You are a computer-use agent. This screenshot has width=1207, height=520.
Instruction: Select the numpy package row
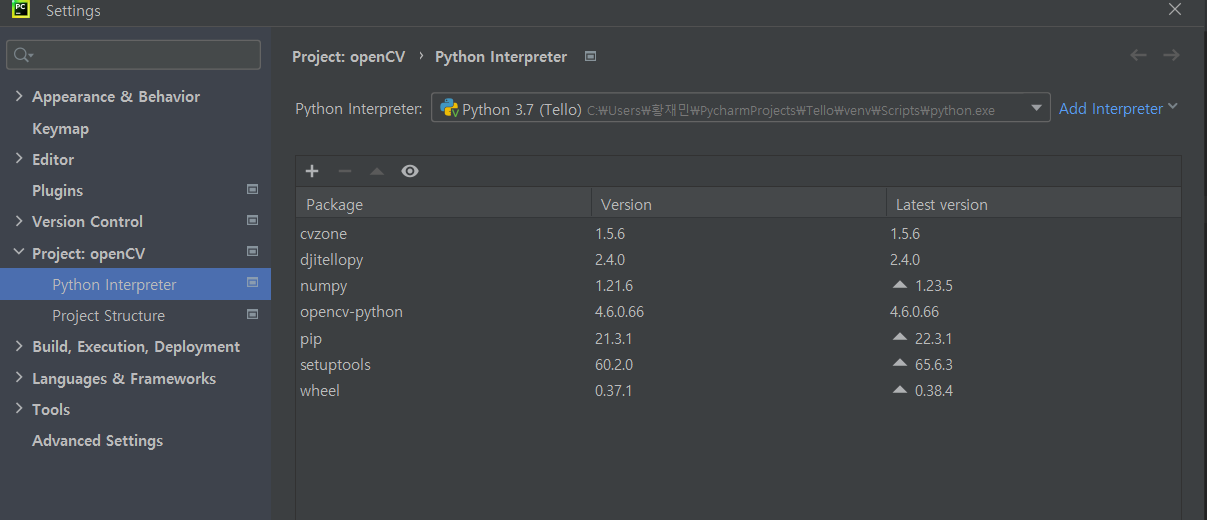click(x=738, y=285)
